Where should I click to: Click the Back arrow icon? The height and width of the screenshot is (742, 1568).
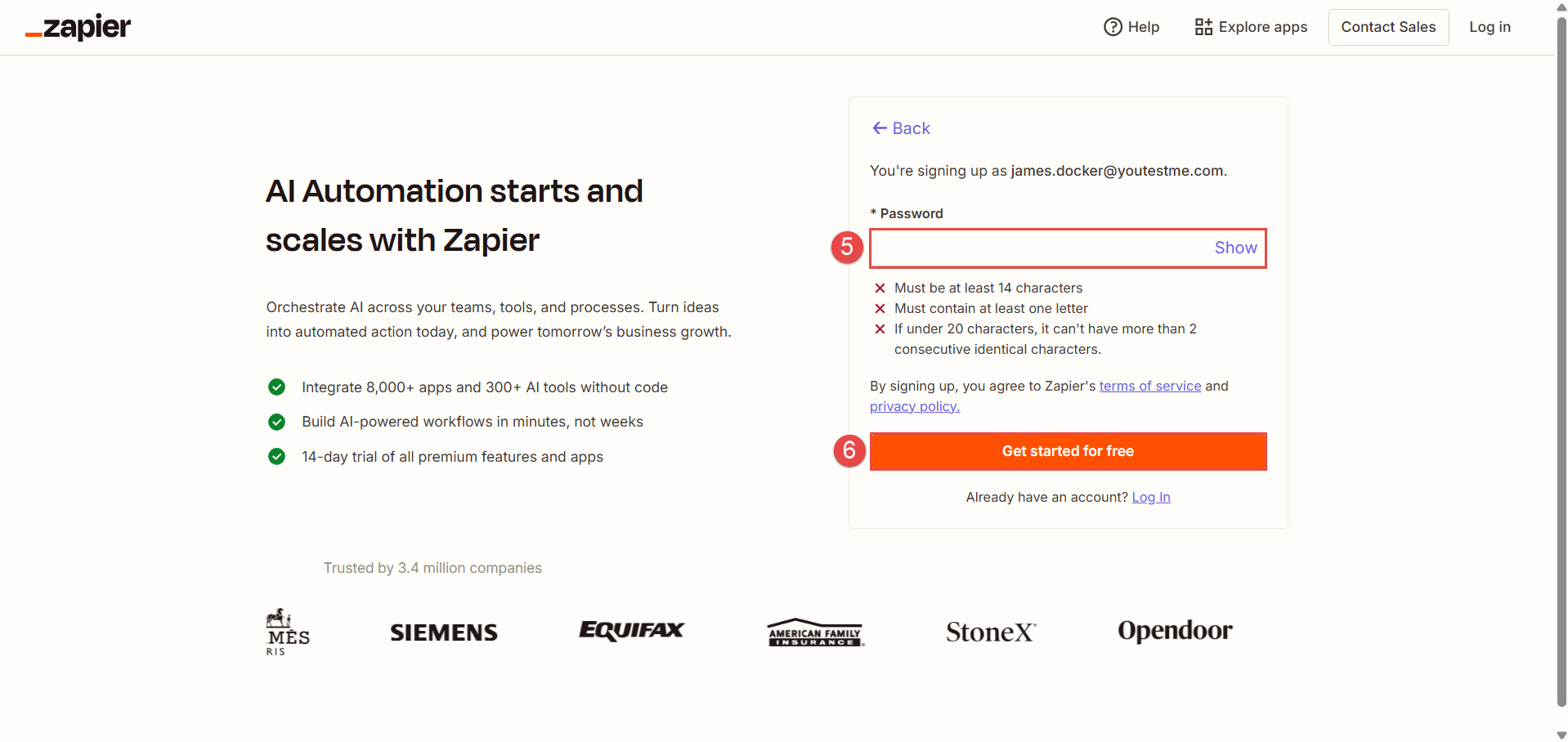click(x=880, y=128)
